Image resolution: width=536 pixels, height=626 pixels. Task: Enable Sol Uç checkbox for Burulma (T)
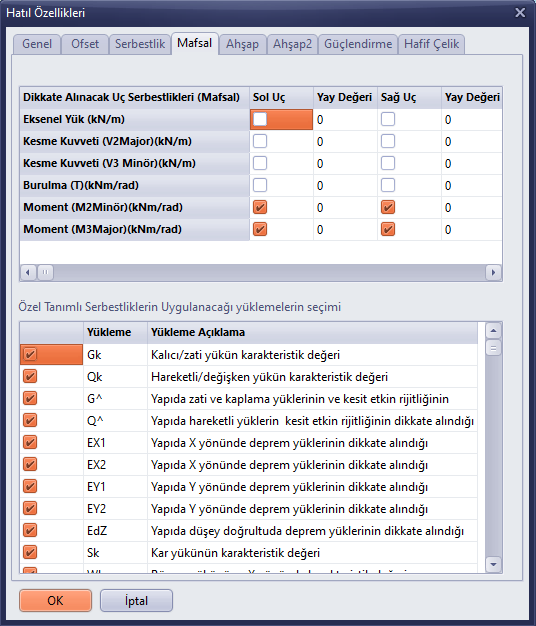(x=260, y=185)
